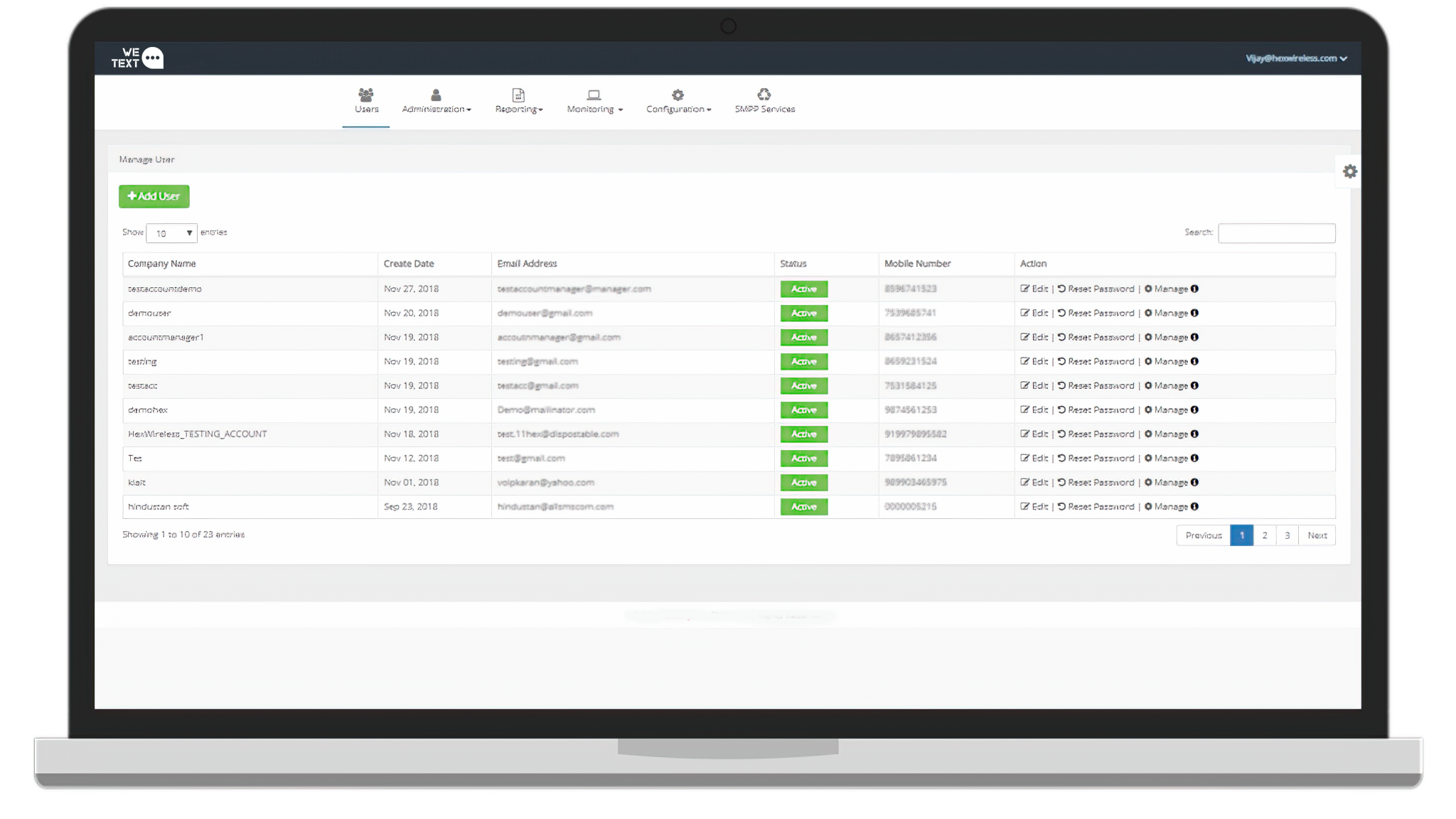Click info icon in klait row
The height and width of the screenshot is (819, 1456).
pos(1194,482)
